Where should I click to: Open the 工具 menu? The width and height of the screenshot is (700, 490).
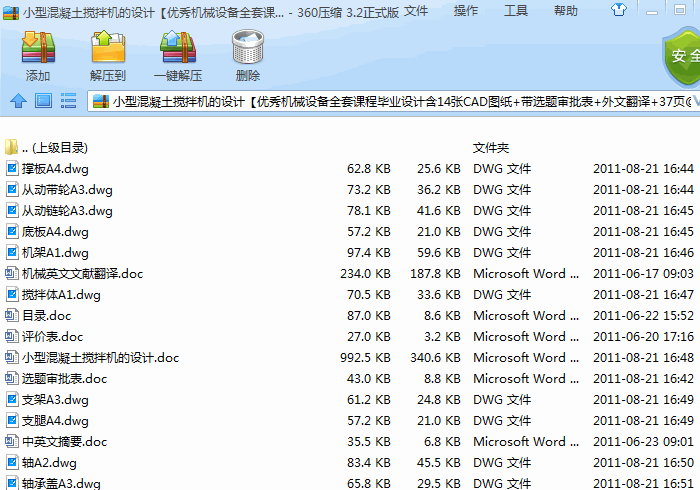(516, 11)
